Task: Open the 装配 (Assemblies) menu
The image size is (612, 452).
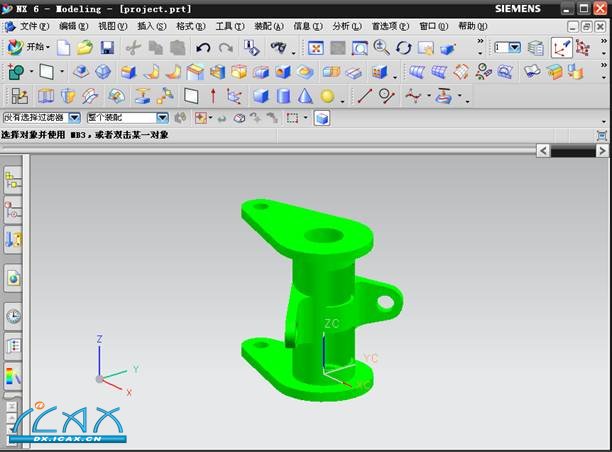Action: [x=269, y=26]
